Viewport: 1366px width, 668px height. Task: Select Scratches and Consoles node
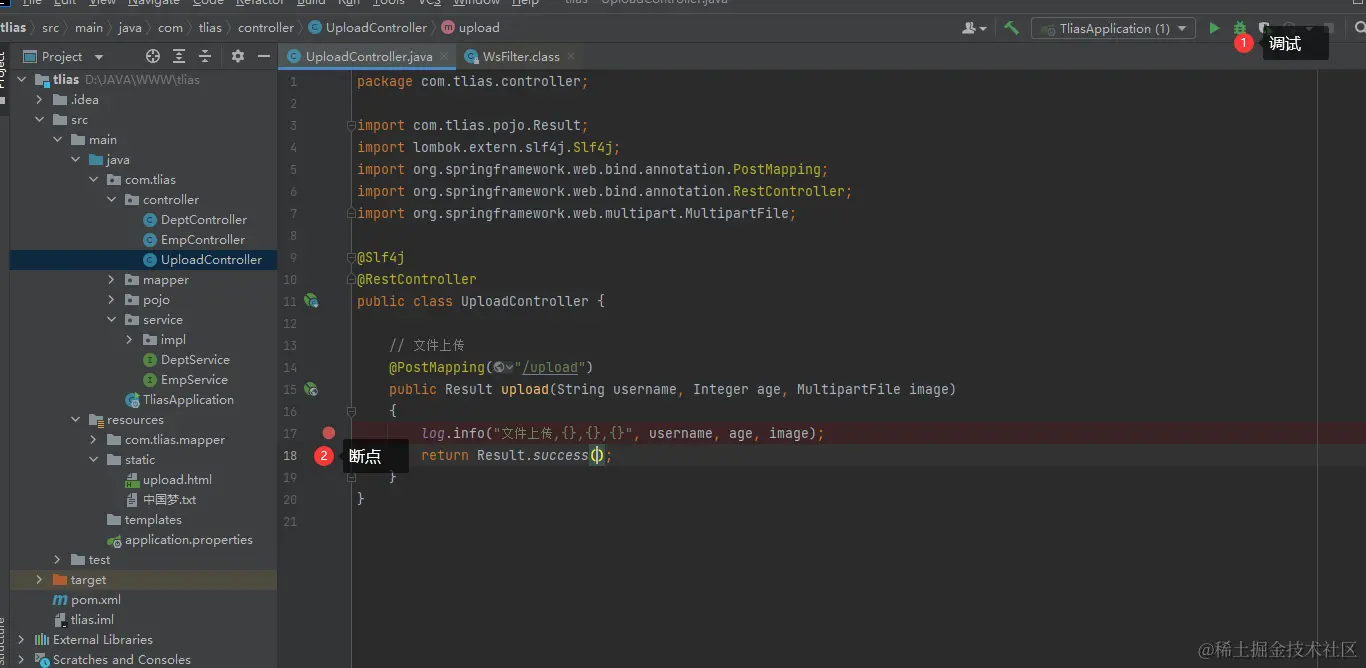[x=122, y=659]
